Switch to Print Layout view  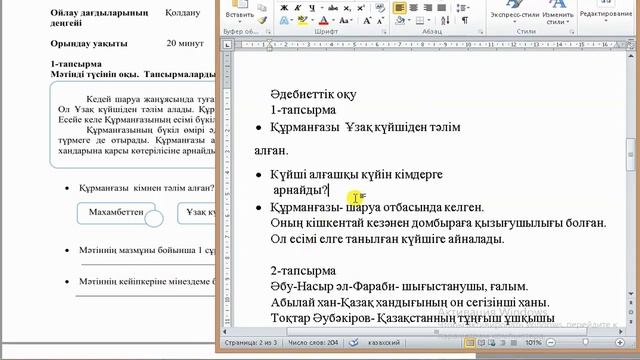(470, 342)
